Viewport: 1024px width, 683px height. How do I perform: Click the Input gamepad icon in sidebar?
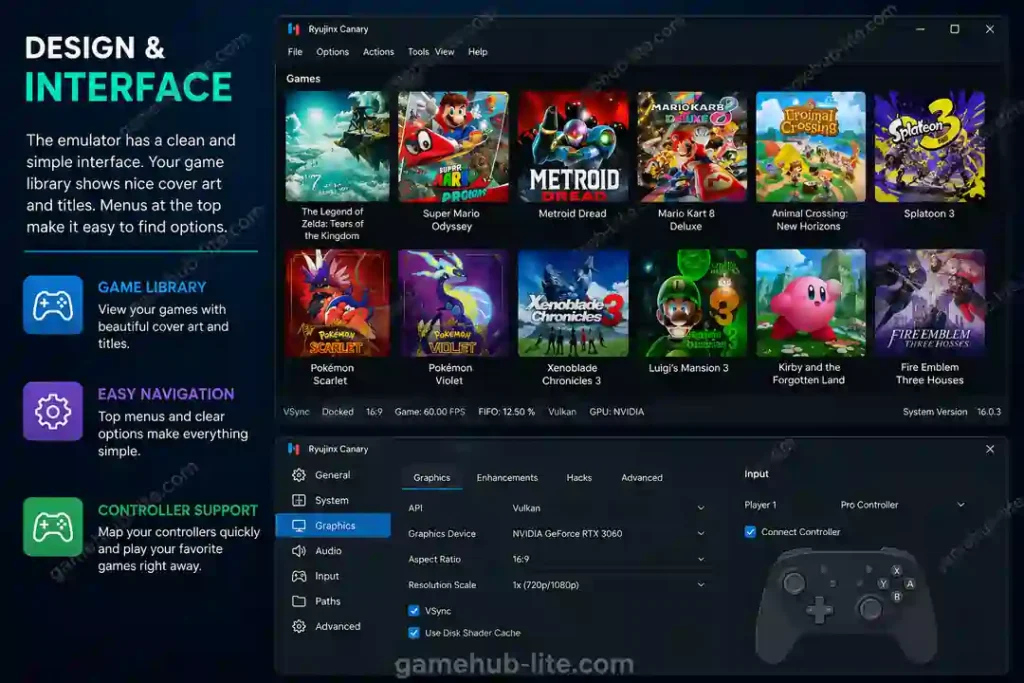[299, 576]
